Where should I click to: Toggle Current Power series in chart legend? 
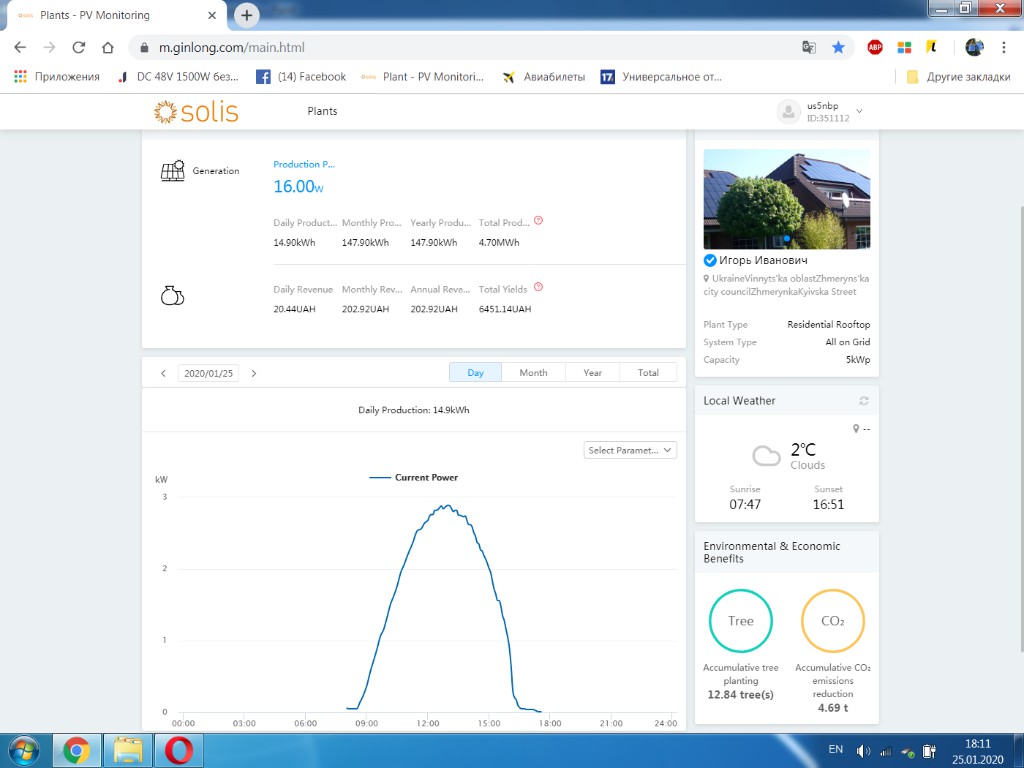pos(414,478)
